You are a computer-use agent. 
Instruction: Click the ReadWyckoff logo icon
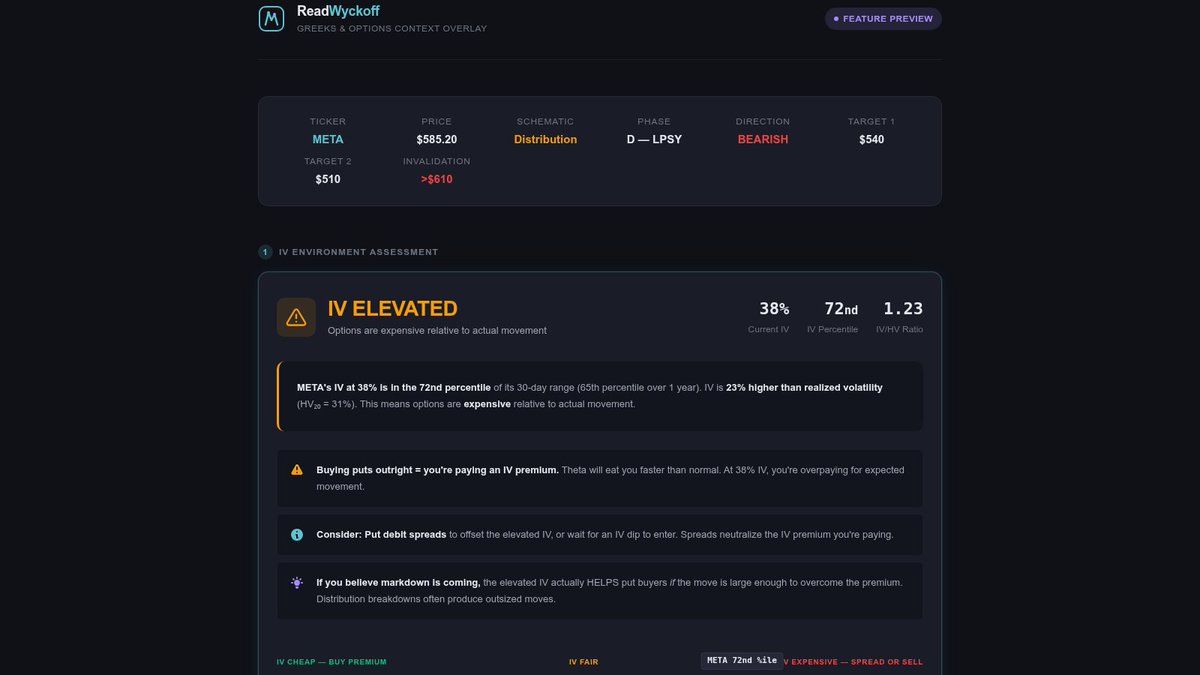point(271,18)
